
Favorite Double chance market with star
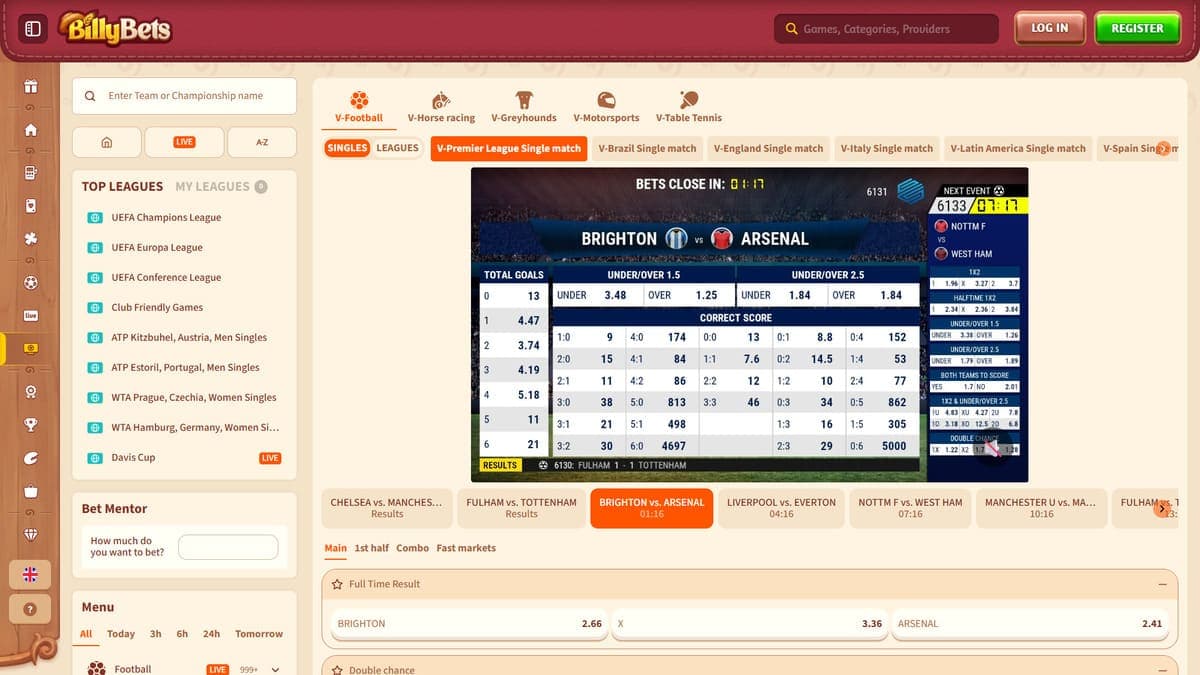pyautogui.click(x=338, y=670)
